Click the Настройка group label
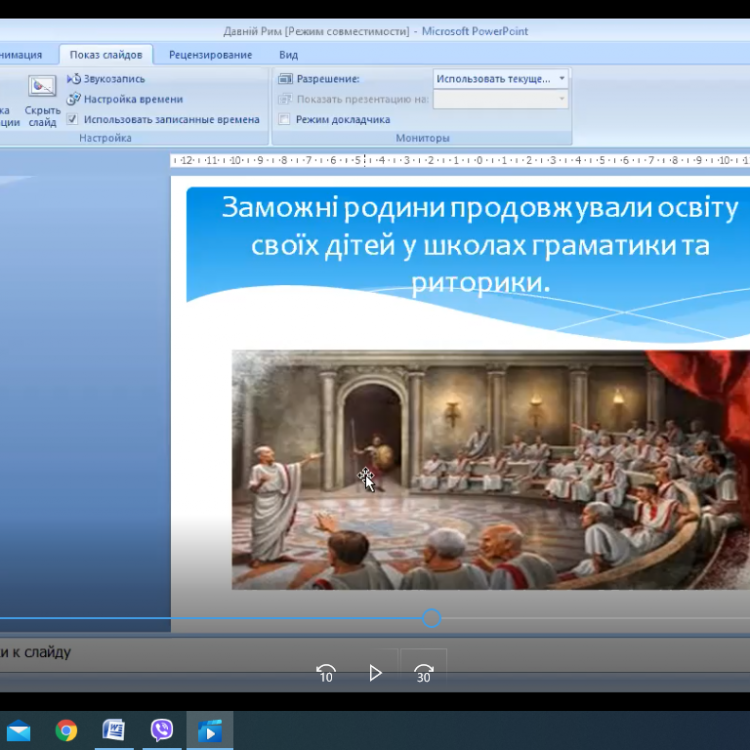 [105, 138]
